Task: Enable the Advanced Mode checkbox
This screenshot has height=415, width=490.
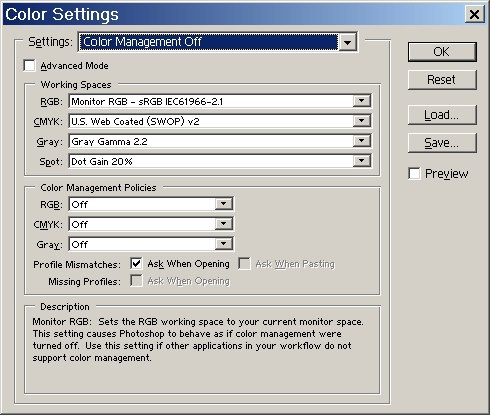Action: 29,65
